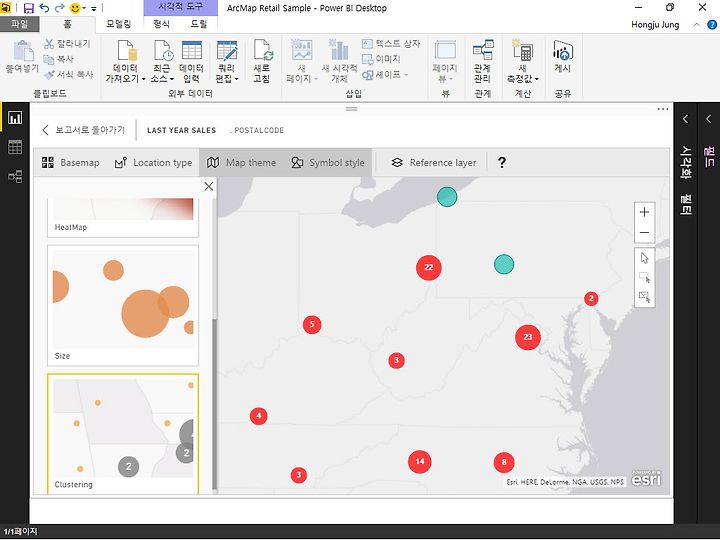Screen dimensions: 720x540
Task: Switch to Data view in sidebar
Action: click(x=15, y=147)
